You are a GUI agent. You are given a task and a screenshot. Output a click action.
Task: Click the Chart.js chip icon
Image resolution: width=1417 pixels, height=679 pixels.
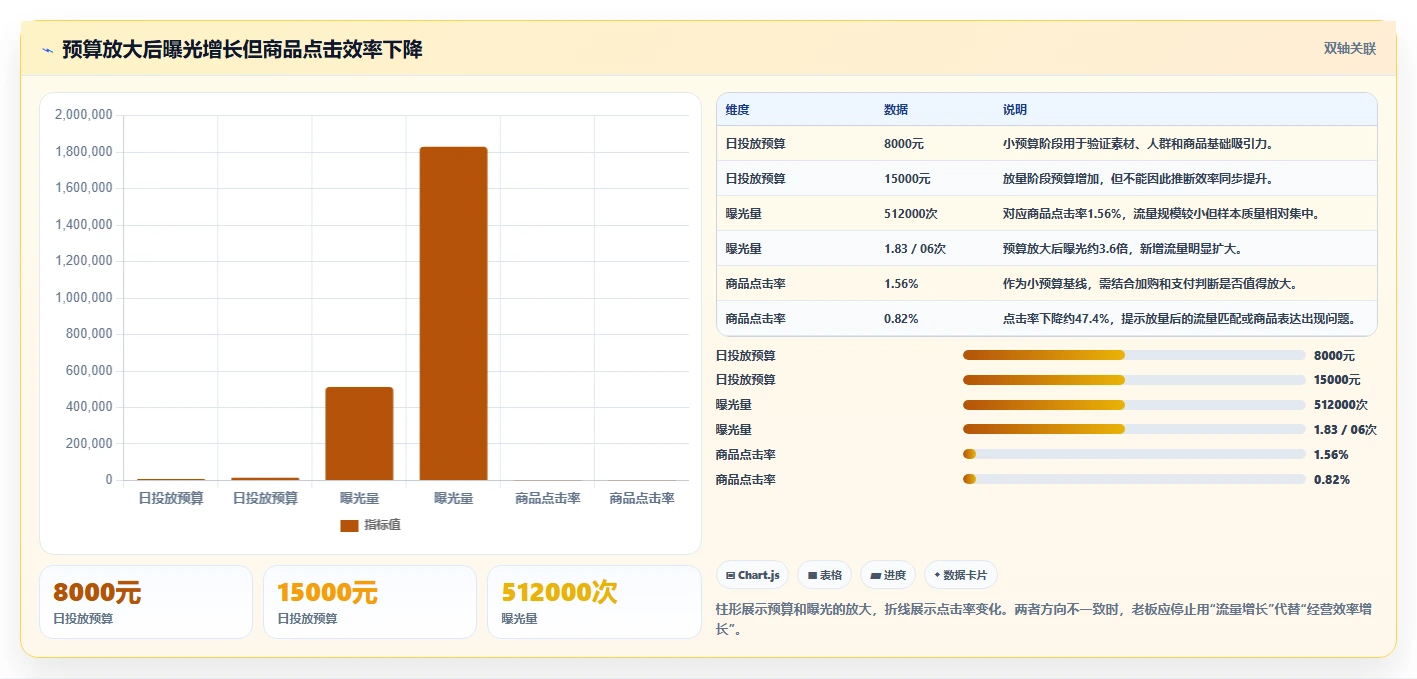tap(730, 575)
